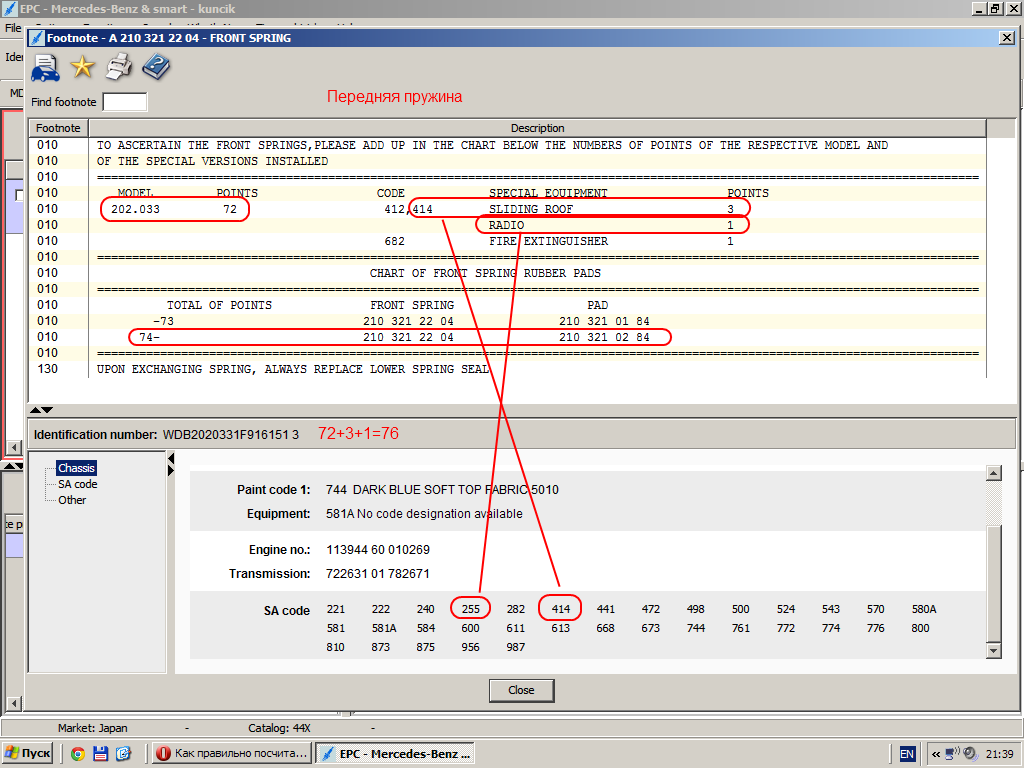The height and width of the screenshot is (768, 1024).
Task: Click the data card scrollbar up arrow
Action: [993, 473]
